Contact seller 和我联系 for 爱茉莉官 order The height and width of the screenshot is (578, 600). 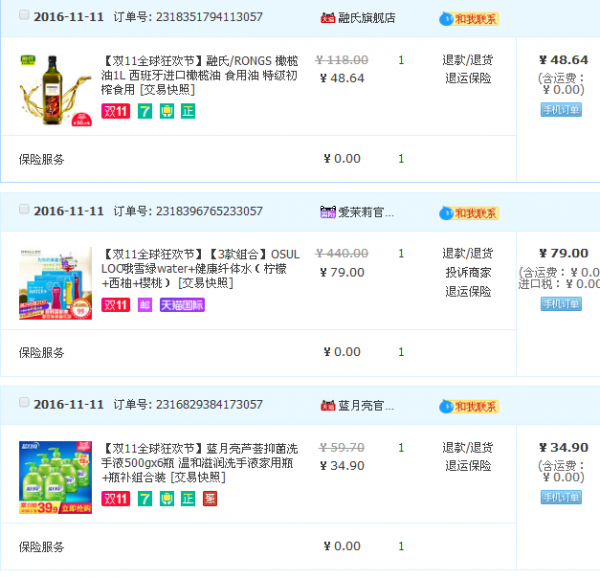pos(469,213)
